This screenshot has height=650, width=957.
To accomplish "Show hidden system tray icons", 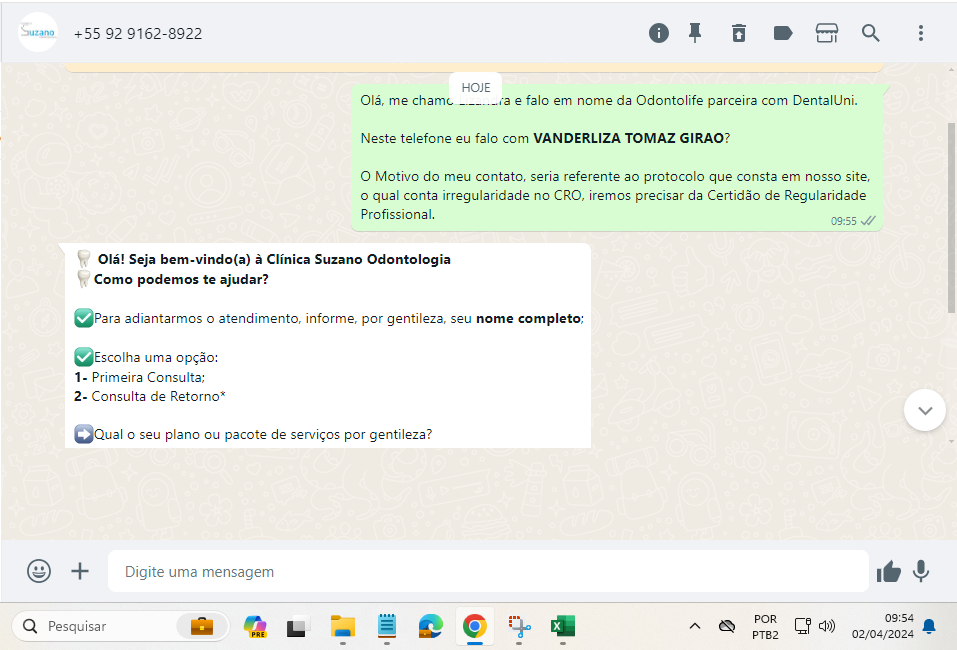I will click(x=695, y=626).
